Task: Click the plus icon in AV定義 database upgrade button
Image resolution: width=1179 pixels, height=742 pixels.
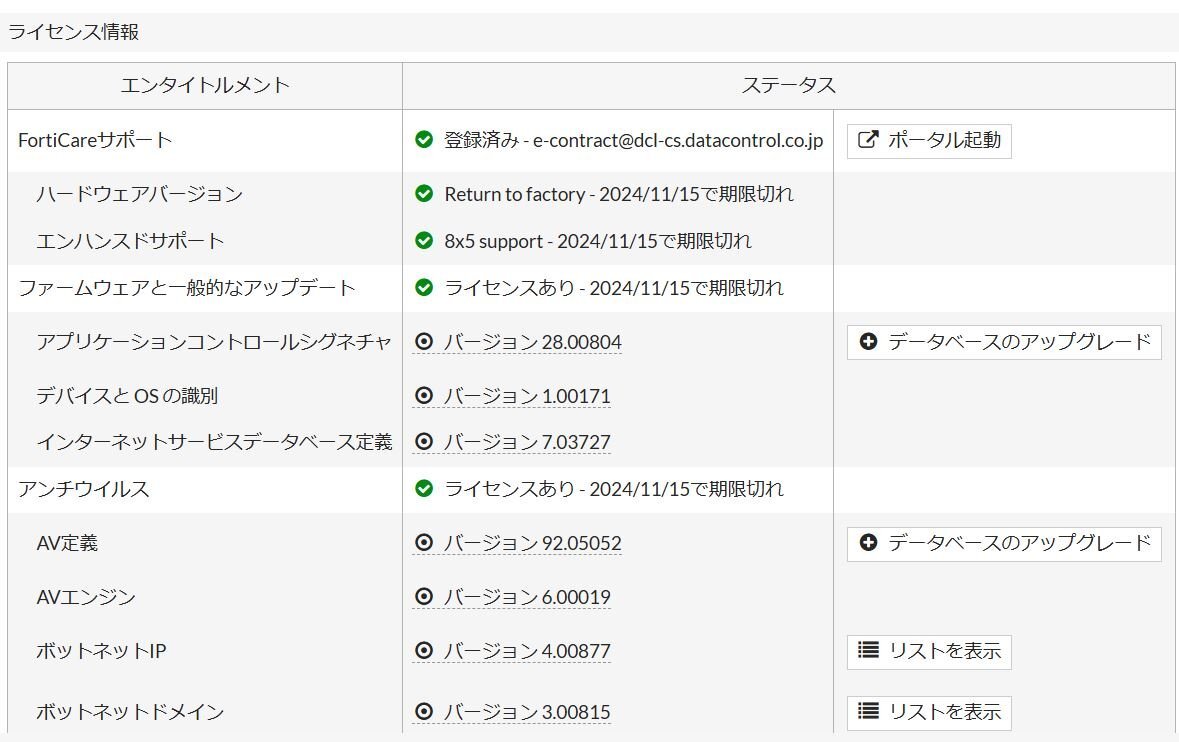Action: coord(868,543)
